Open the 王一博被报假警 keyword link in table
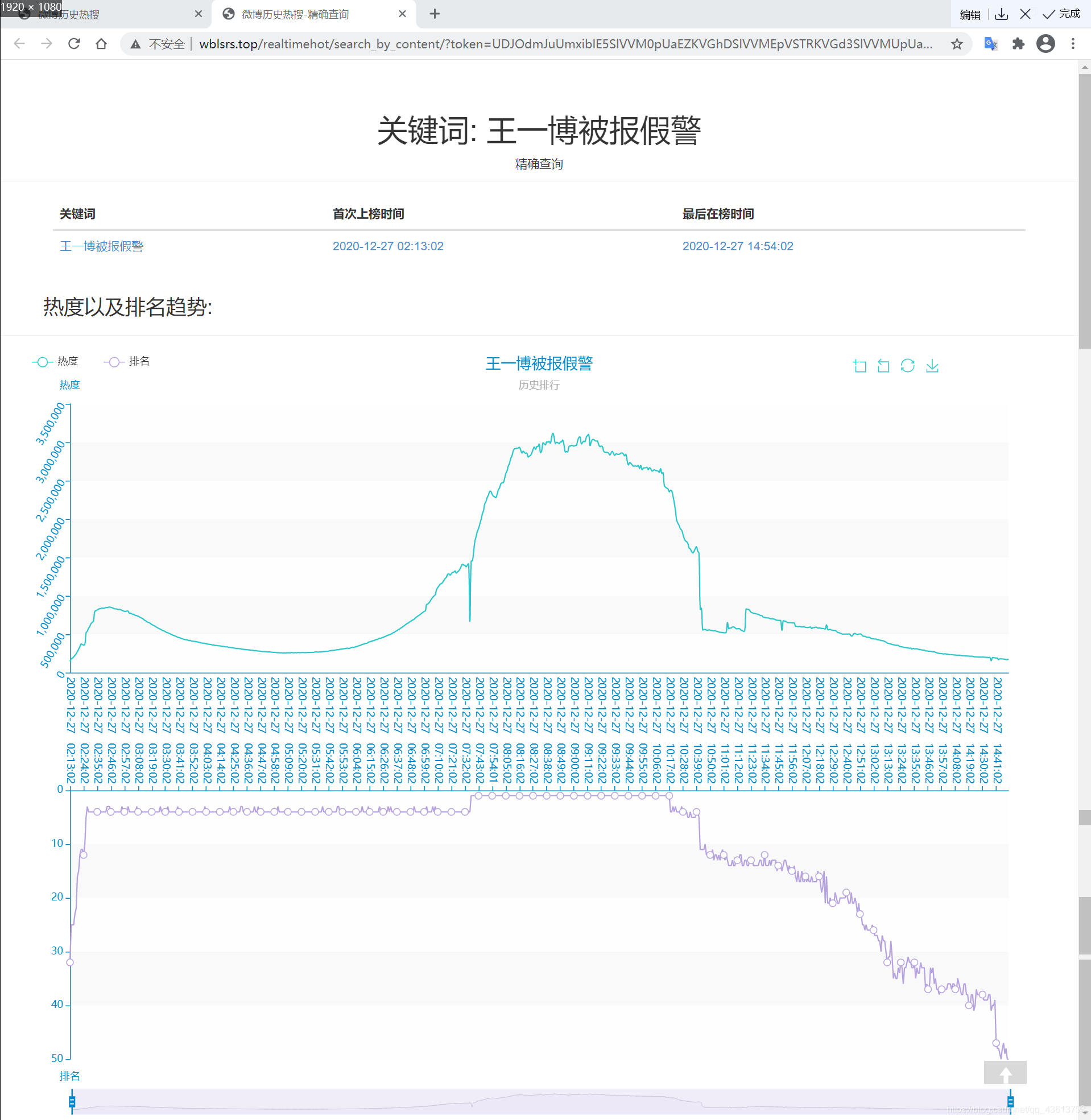The image size is (1091, 1120). coord(101,246)
